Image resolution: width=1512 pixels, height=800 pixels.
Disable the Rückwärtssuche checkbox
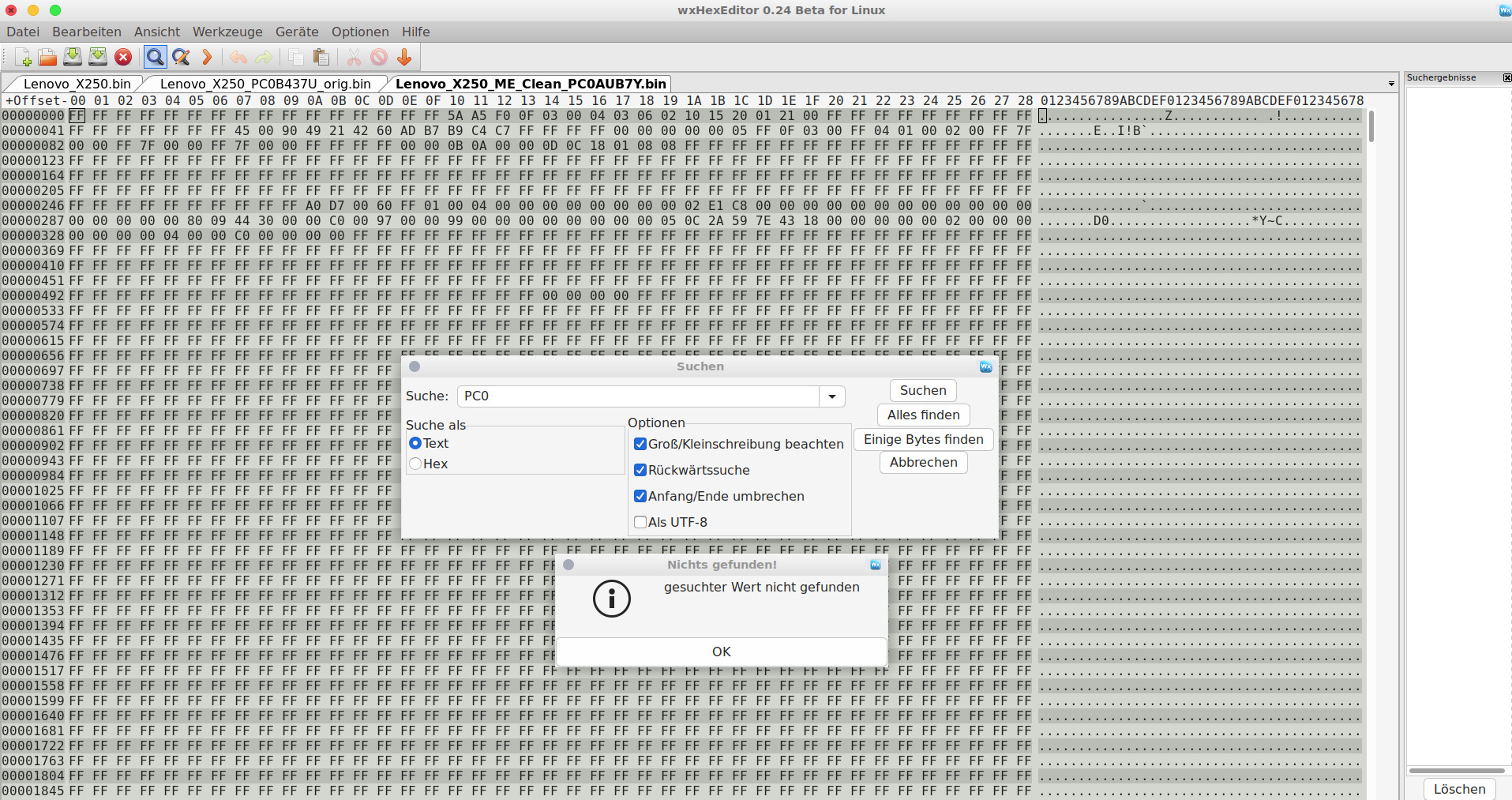coord(640,470)
